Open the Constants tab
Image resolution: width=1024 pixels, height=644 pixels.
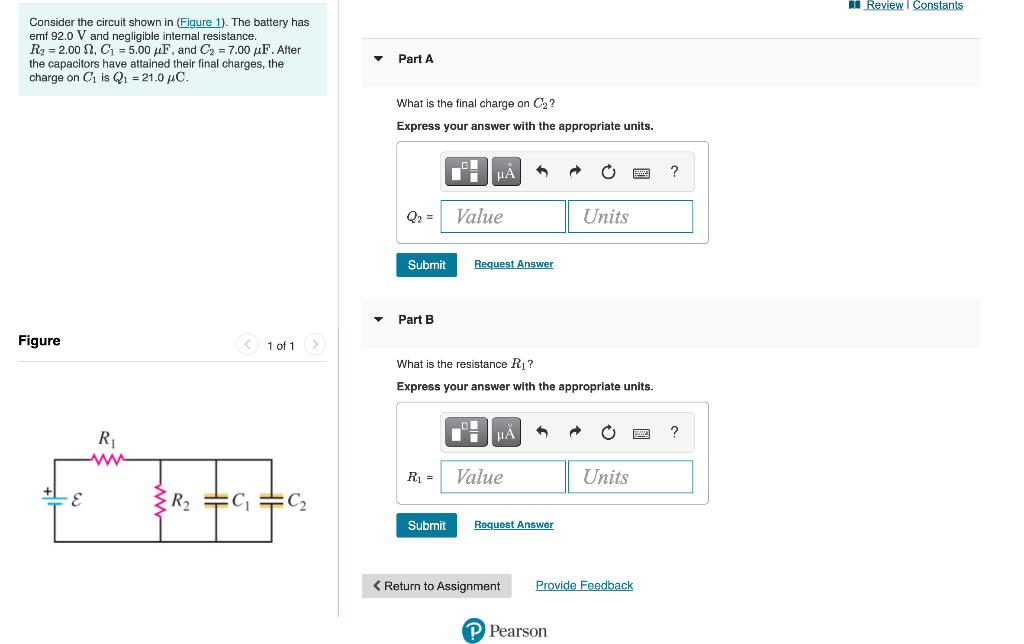pos(938,5)
